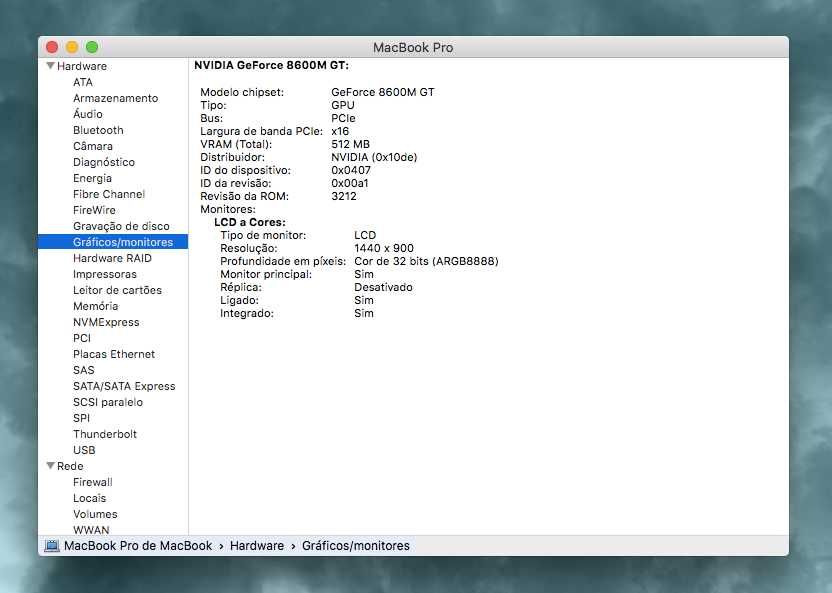The width and height of the screenshot is (832, 593).
Task: Select Hardware RAID item
Action: coord(112,258)
